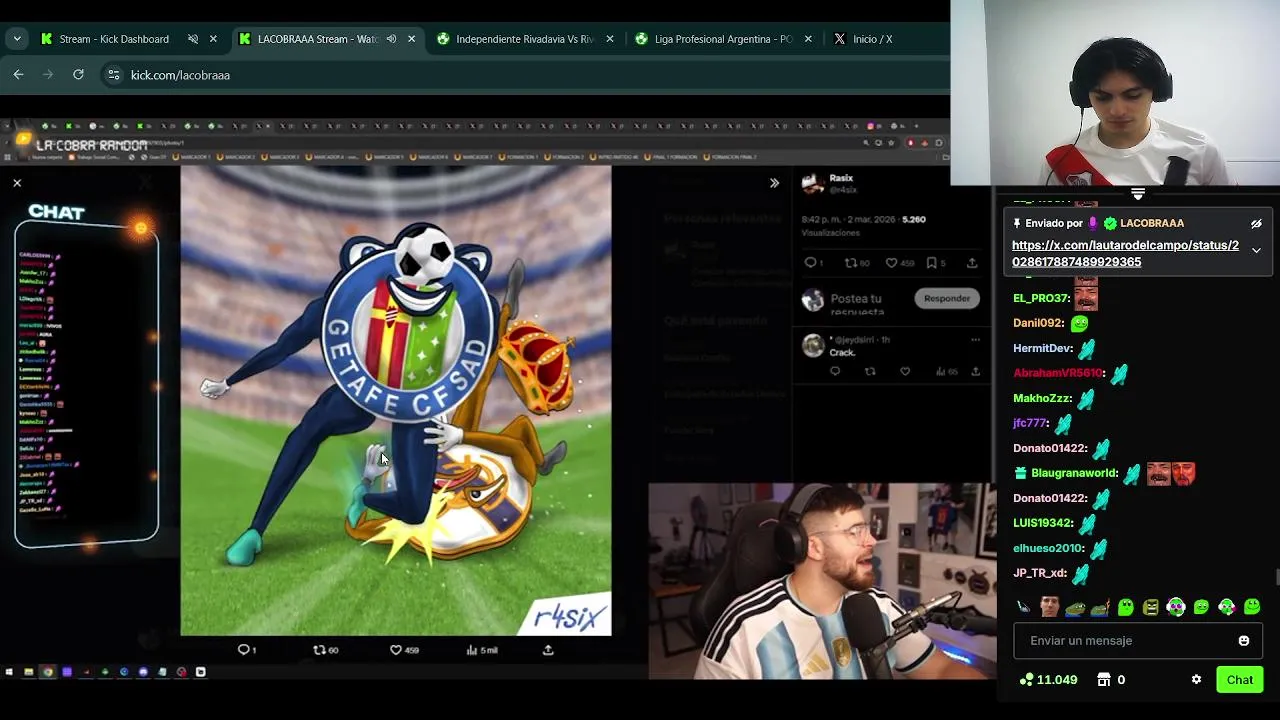Collapse chat panel handle at top
Image resolution: width=1280 pixels, height=720 pixels.
pyautogui.click(x=1138, y=193)
